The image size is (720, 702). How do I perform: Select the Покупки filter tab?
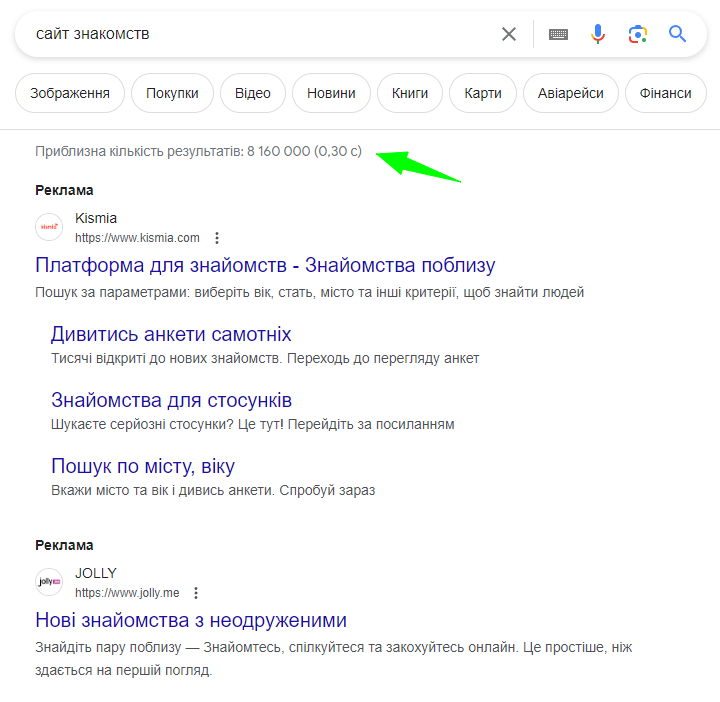click(172, 93)
